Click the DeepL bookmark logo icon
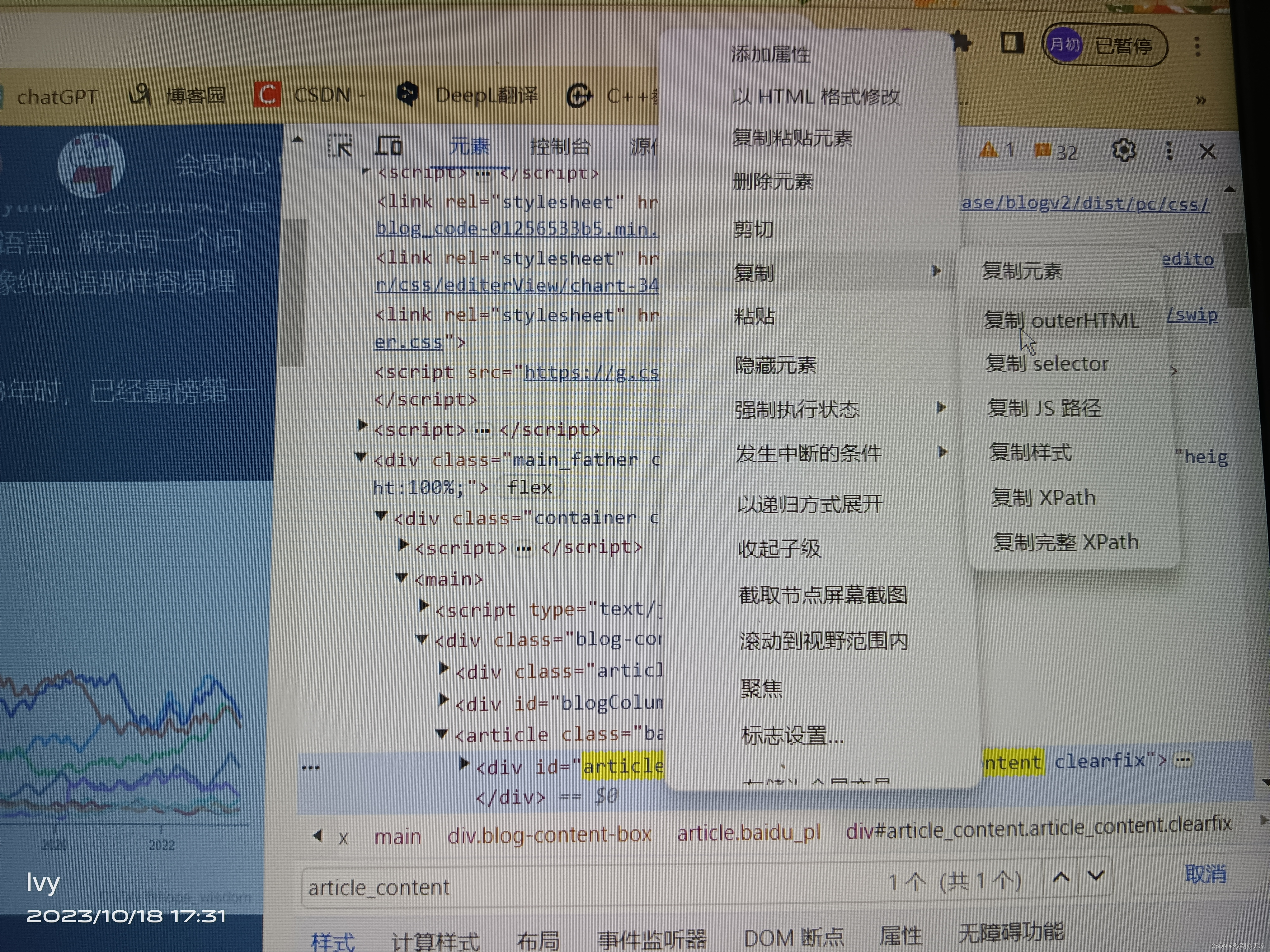 (407, 94)
